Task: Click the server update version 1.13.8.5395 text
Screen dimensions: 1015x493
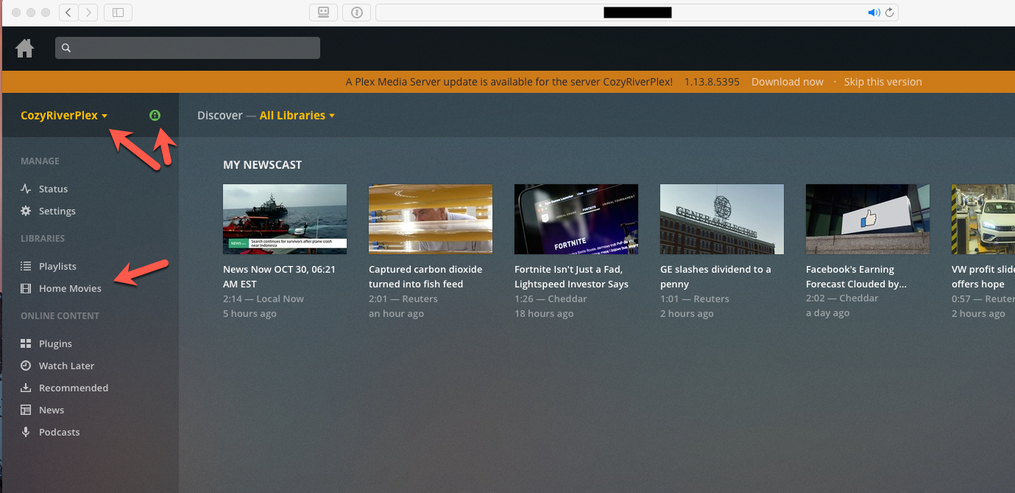Action: pos(712,82)
